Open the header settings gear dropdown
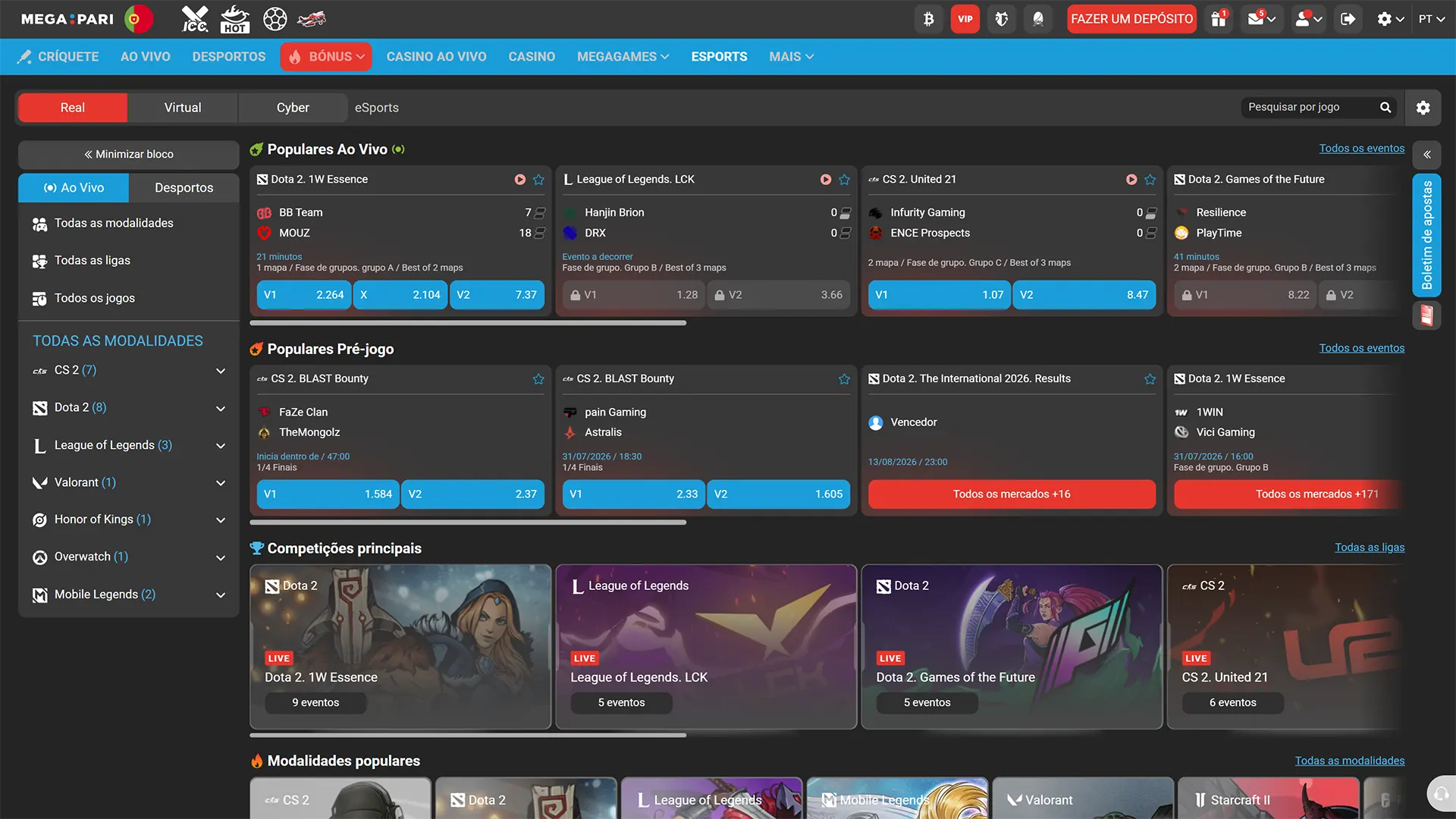Viewport: 1456px width, 819px height. click(1391, 19)
